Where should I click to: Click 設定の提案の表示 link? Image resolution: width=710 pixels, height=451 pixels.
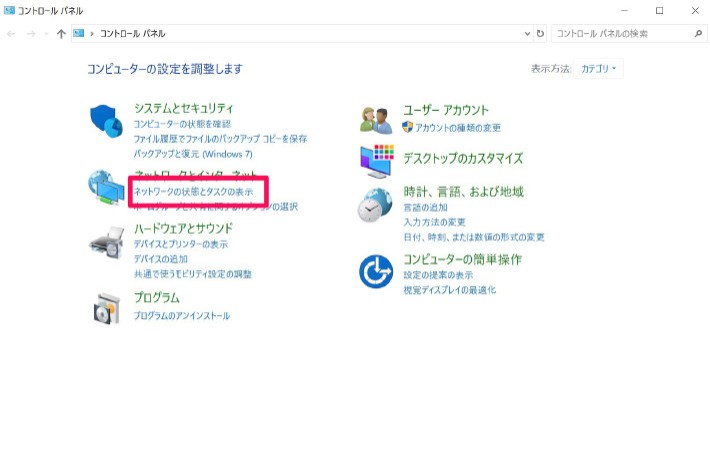pos(438,275)
